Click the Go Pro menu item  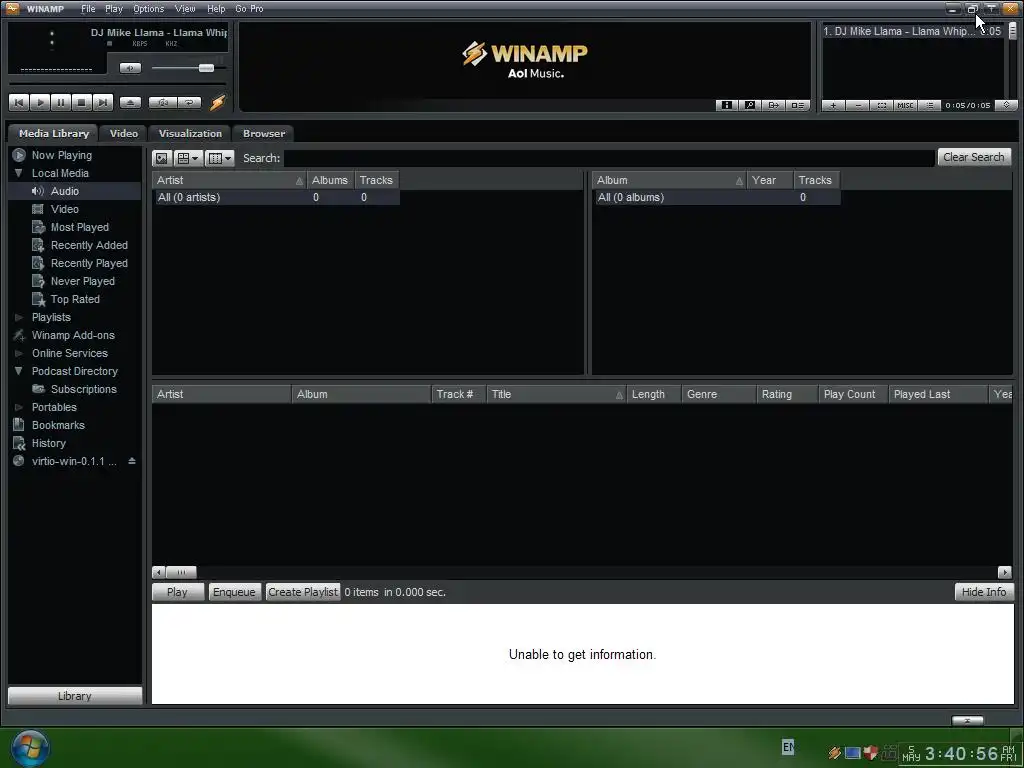click(249, 8)
